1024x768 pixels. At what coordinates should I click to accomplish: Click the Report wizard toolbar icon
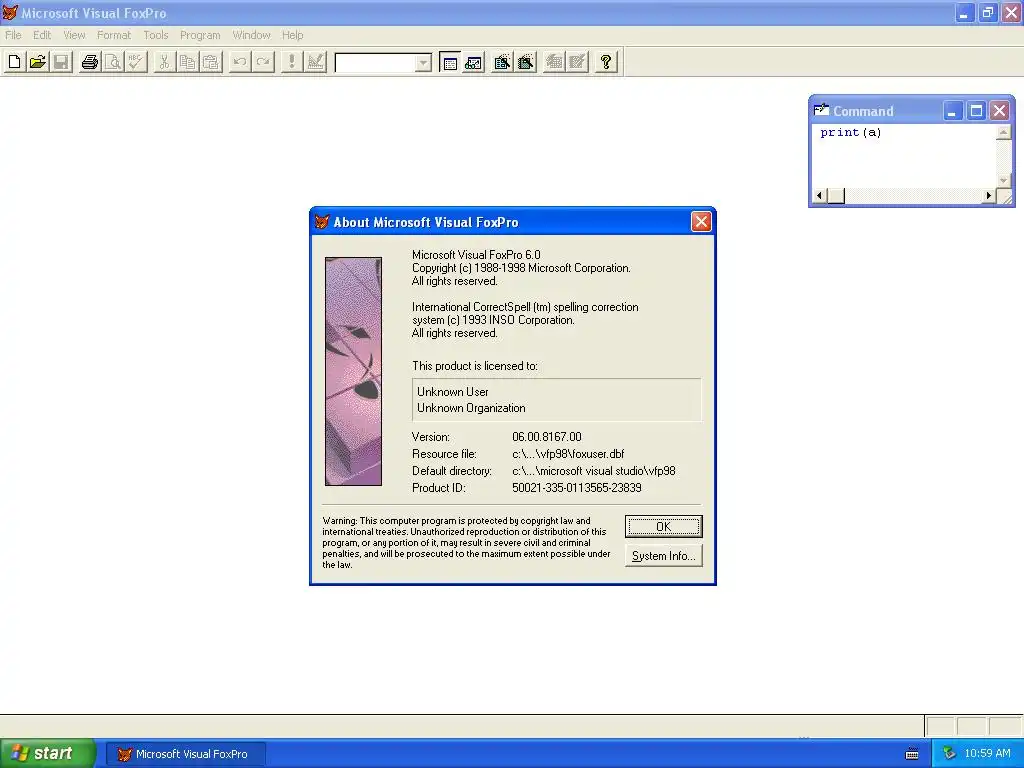point(526,62)
